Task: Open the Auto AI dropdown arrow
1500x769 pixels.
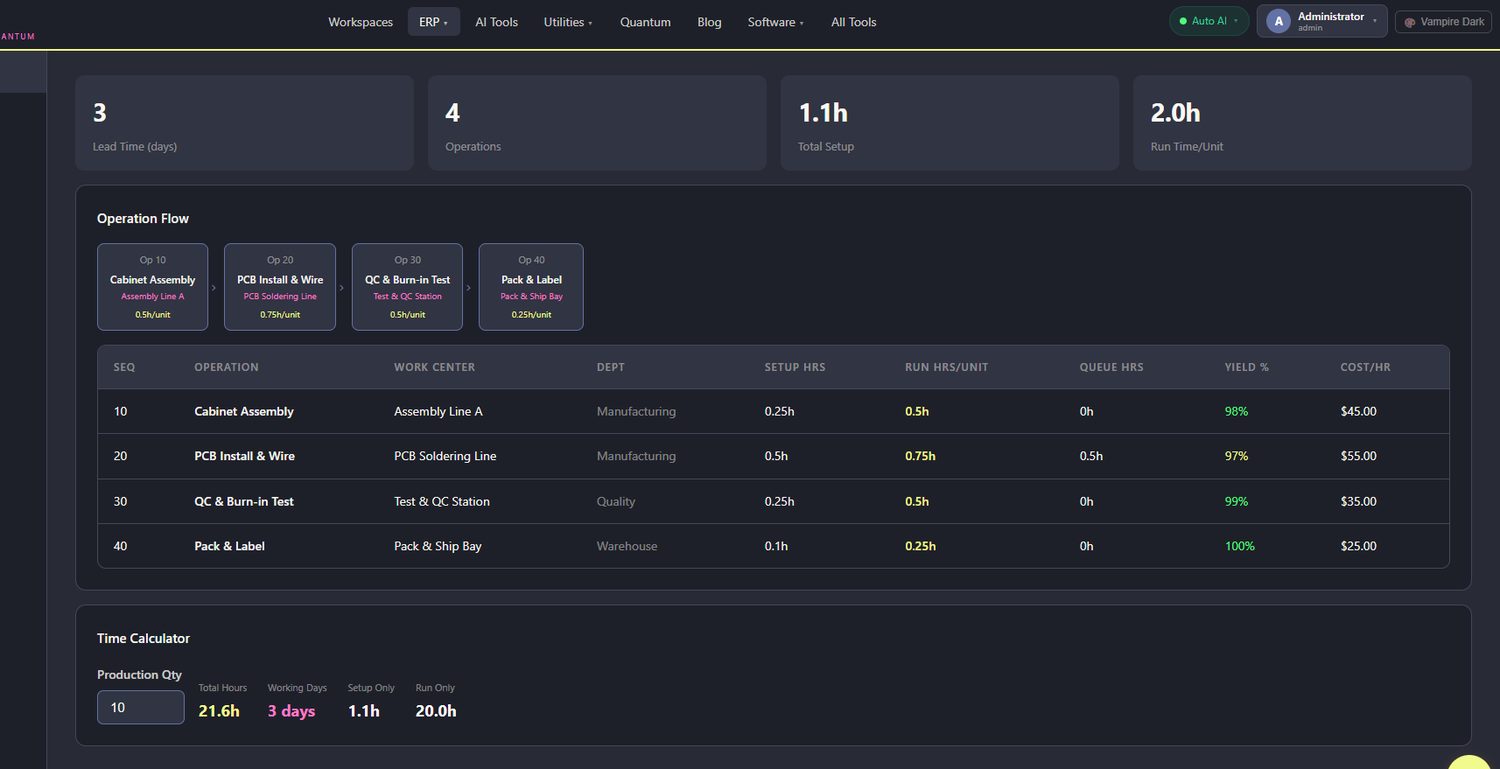Action: 1236,21
